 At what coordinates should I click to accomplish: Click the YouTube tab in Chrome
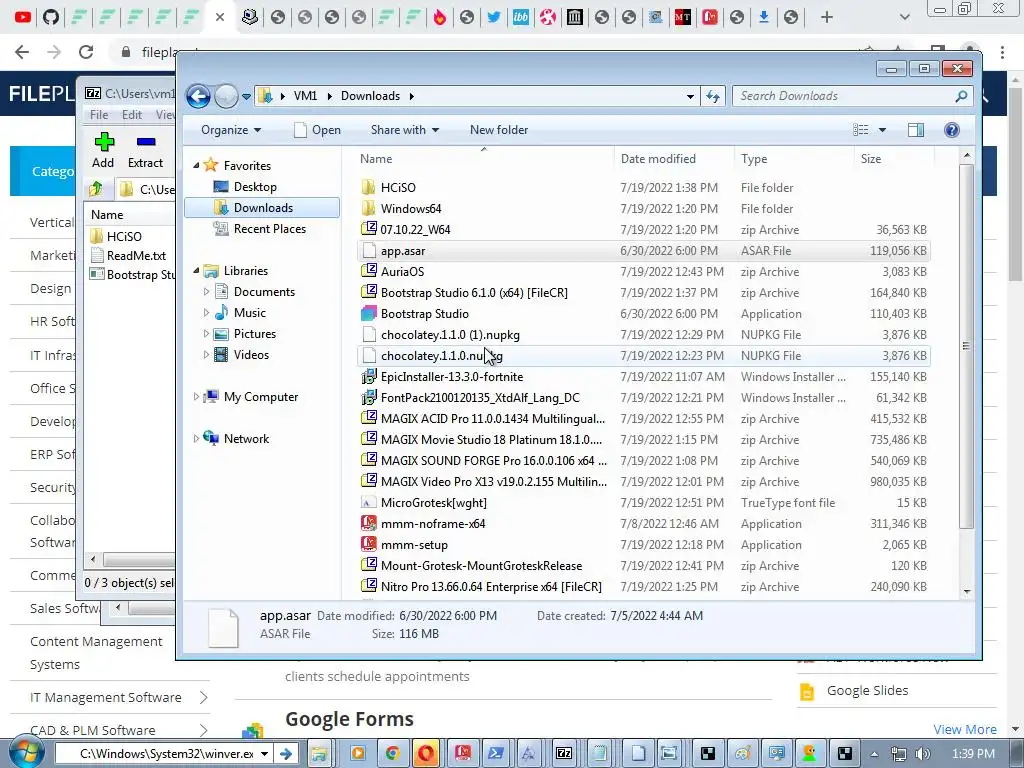23,17
